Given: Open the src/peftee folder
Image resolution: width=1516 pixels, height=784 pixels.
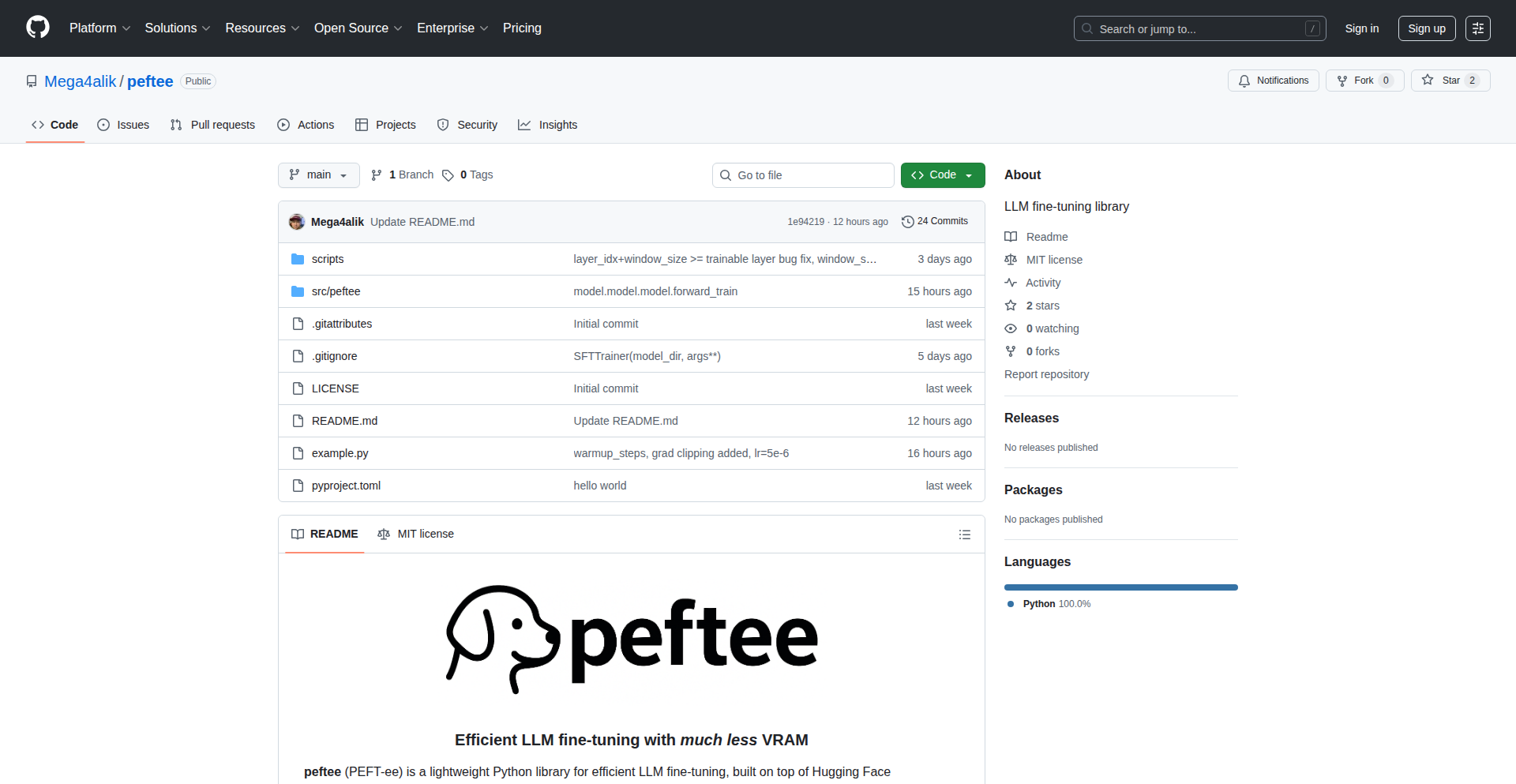Looking at the screenshot, I should point(336,291).
